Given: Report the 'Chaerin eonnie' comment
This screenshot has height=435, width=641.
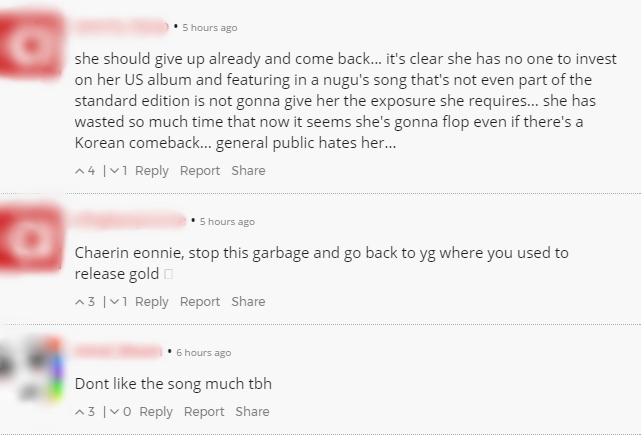Looking at the screenshot, I should [200, 302].
